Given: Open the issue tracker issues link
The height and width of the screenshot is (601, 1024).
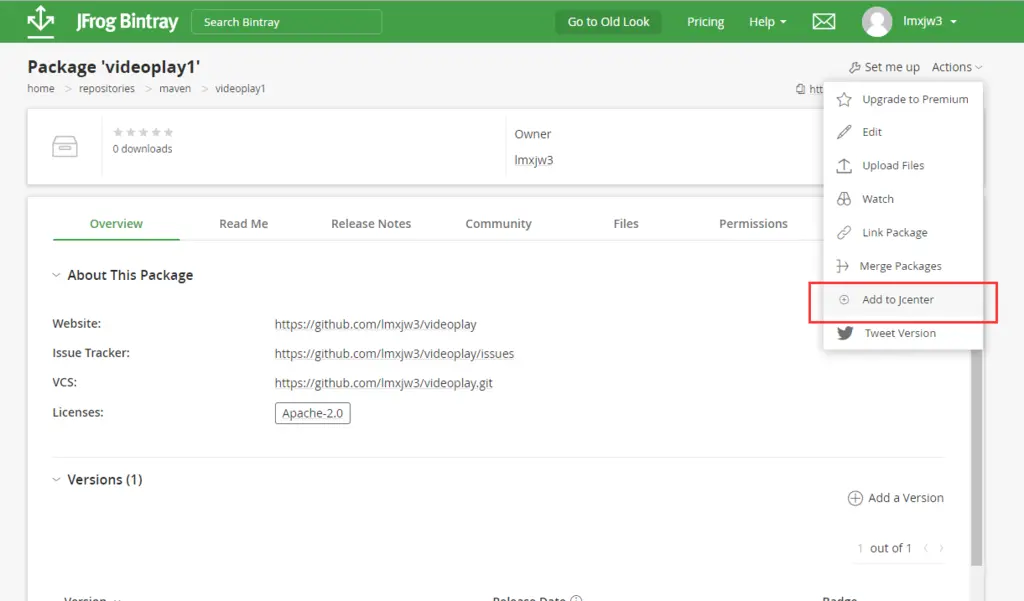Looking at the screenshot, I should point(394,354).
